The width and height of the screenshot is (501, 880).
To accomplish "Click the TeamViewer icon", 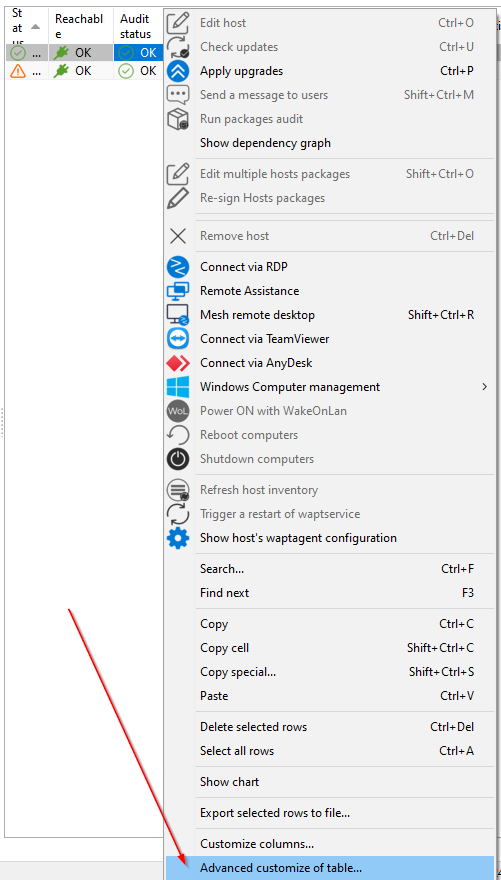I will click(x=178, y=339).
